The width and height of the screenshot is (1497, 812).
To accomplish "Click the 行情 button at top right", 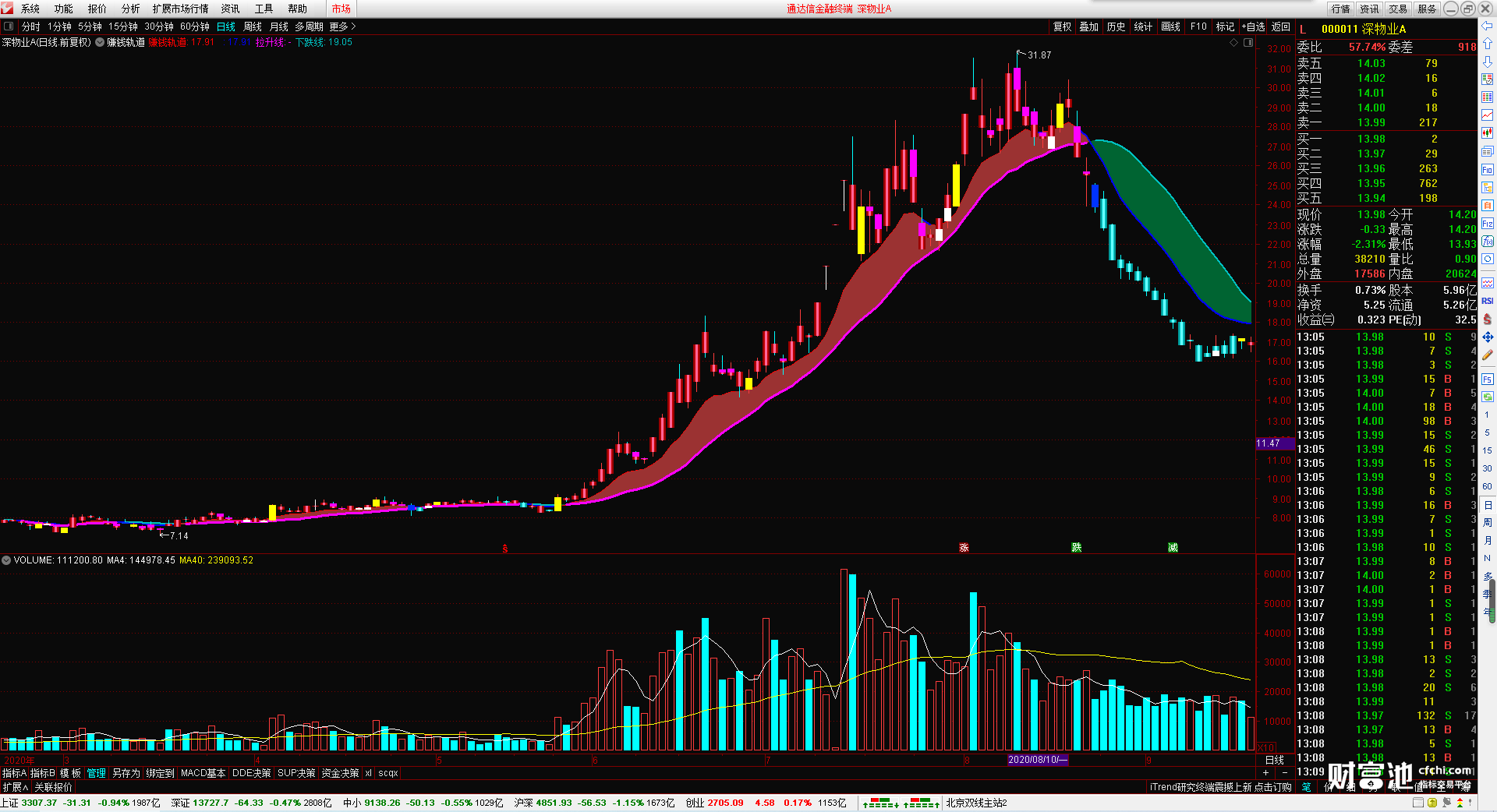I will (1341, 9).
